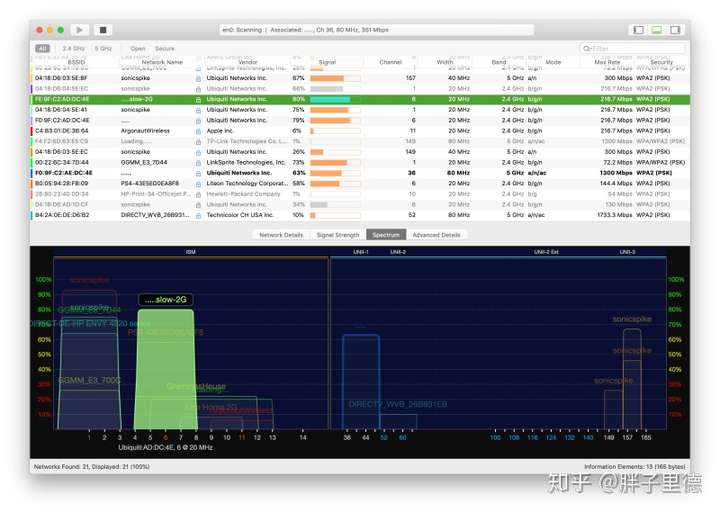720x513 pixels.
Task: Sort table by Security column header
Action: coord(661,62)
